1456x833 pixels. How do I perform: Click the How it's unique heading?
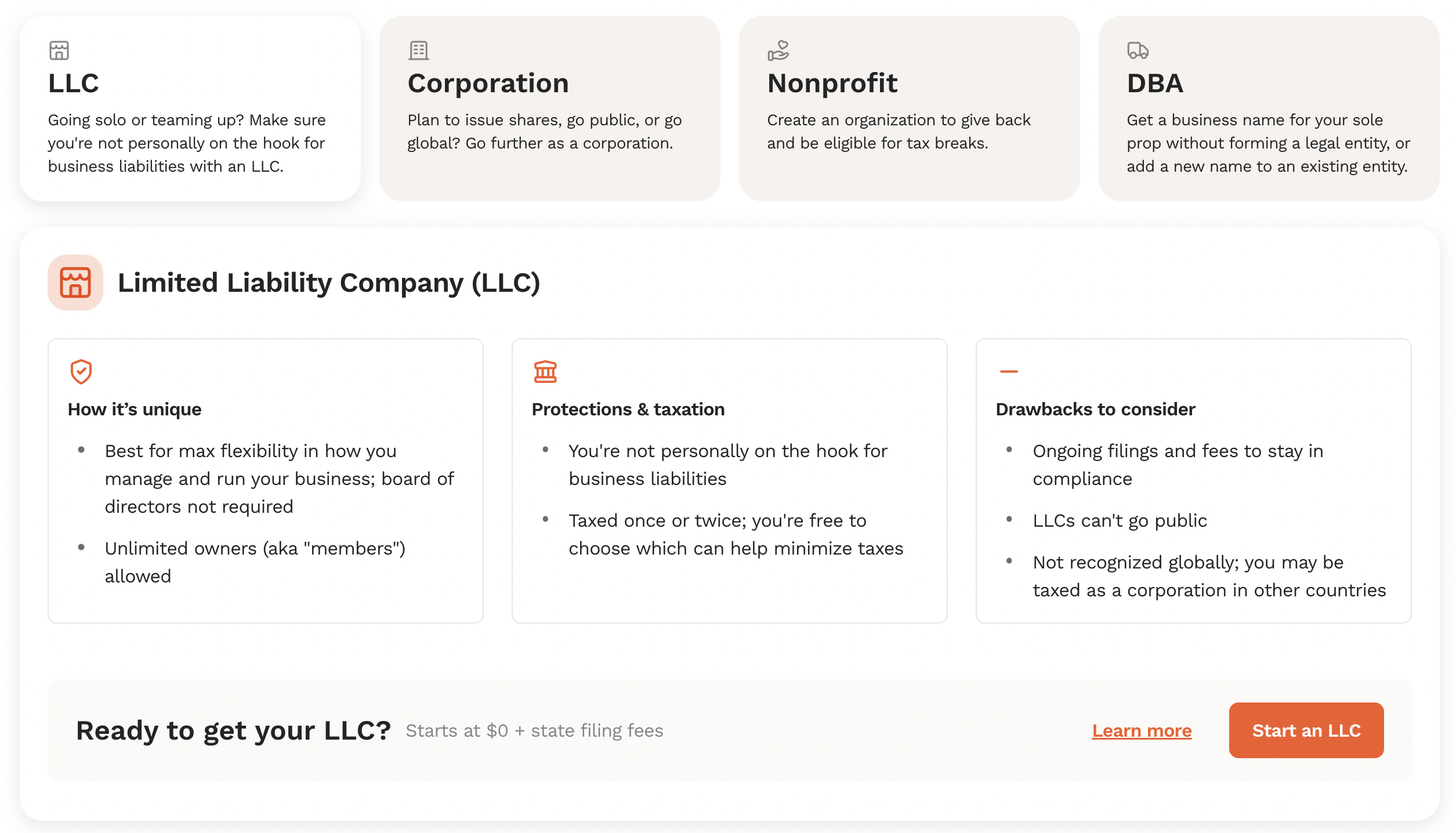135,409
